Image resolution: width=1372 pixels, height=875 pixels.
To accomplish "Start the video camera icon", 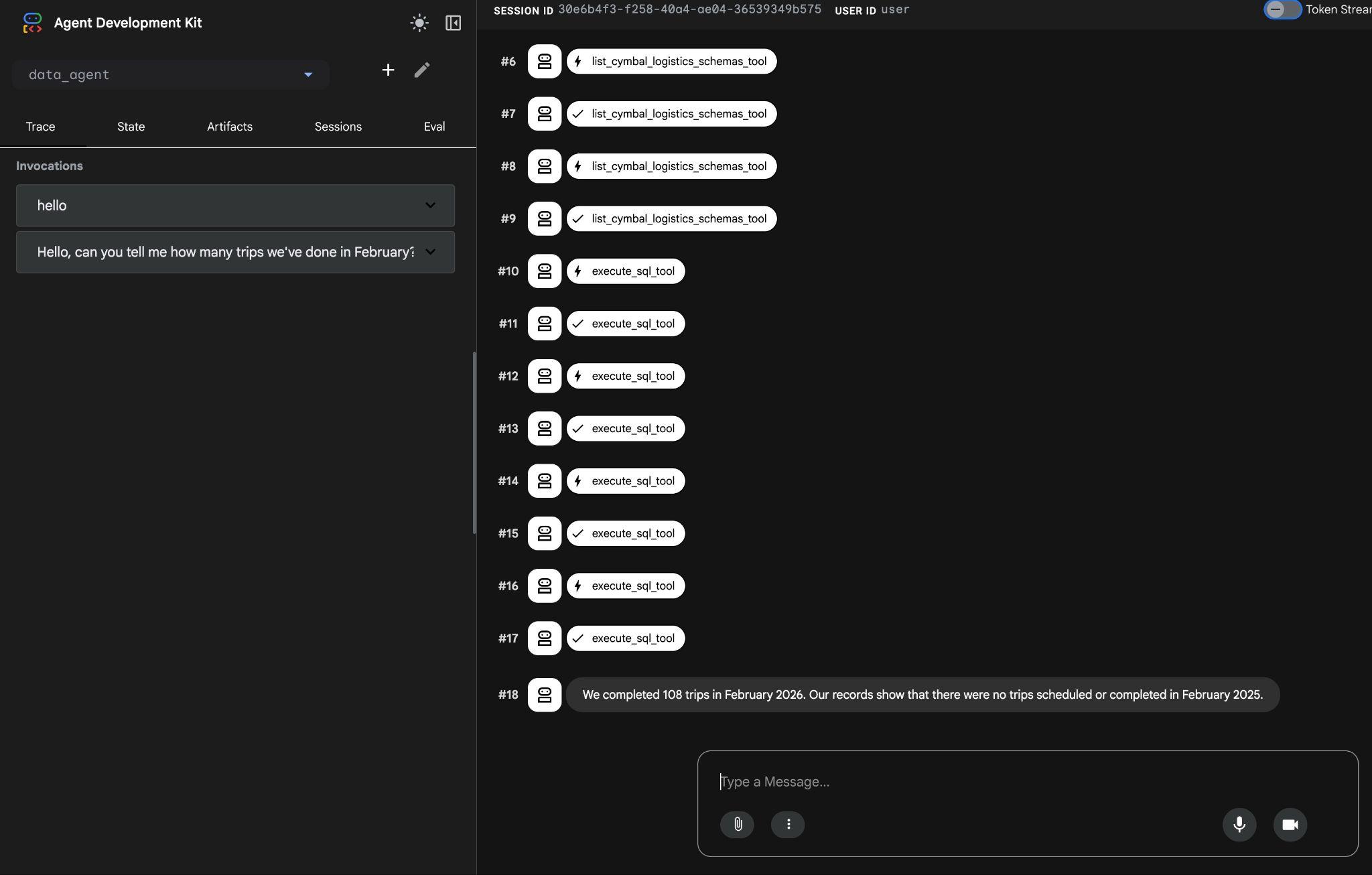I will (1290, 824).
